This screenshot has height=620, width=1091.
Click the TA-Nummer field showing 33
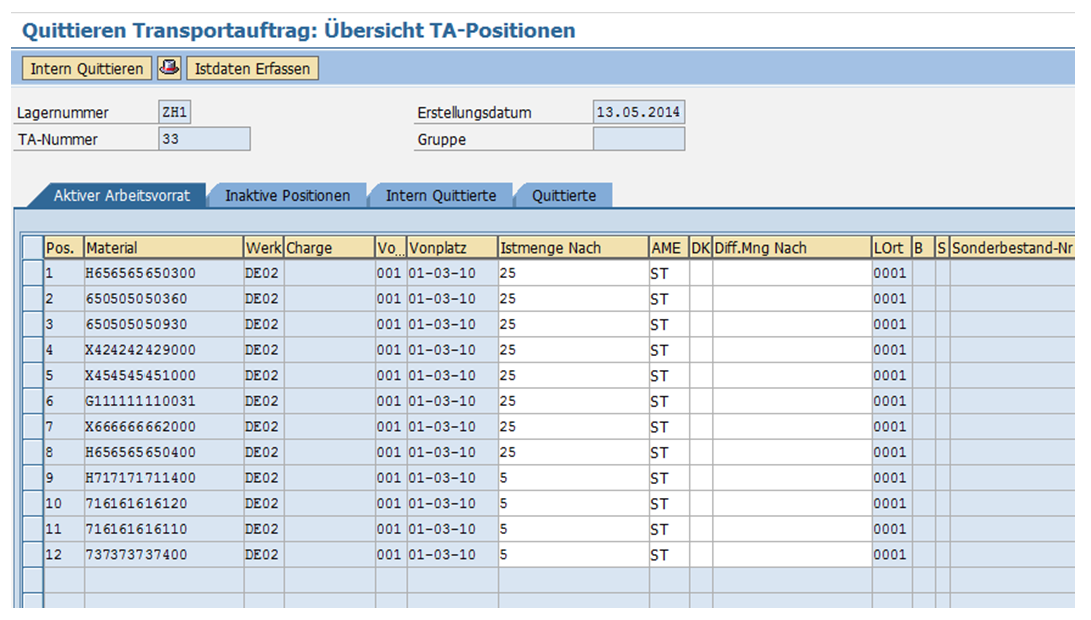[204, 140]
